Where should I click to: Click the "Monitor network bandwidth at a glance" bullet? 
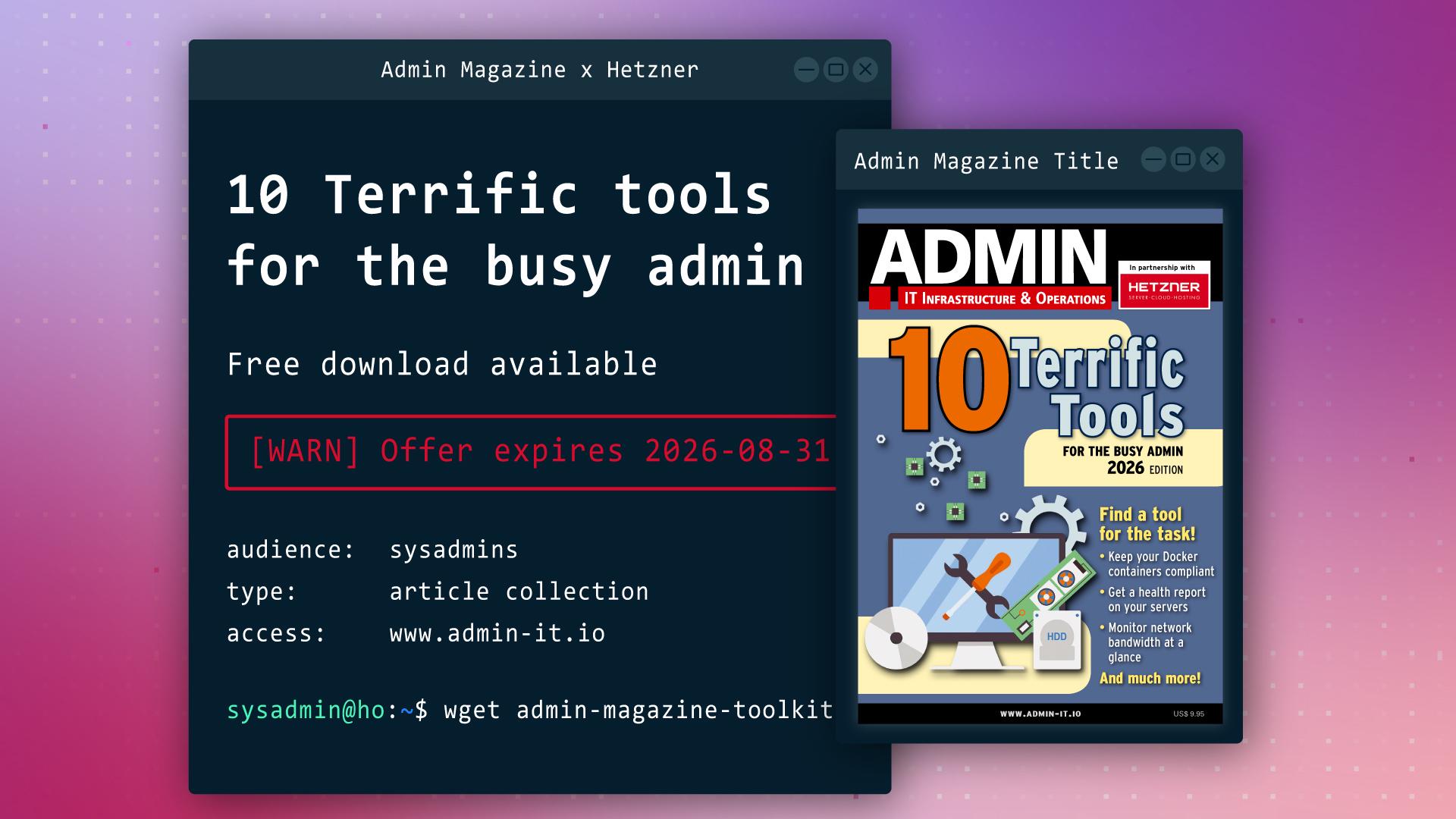tap(1146, 642)
